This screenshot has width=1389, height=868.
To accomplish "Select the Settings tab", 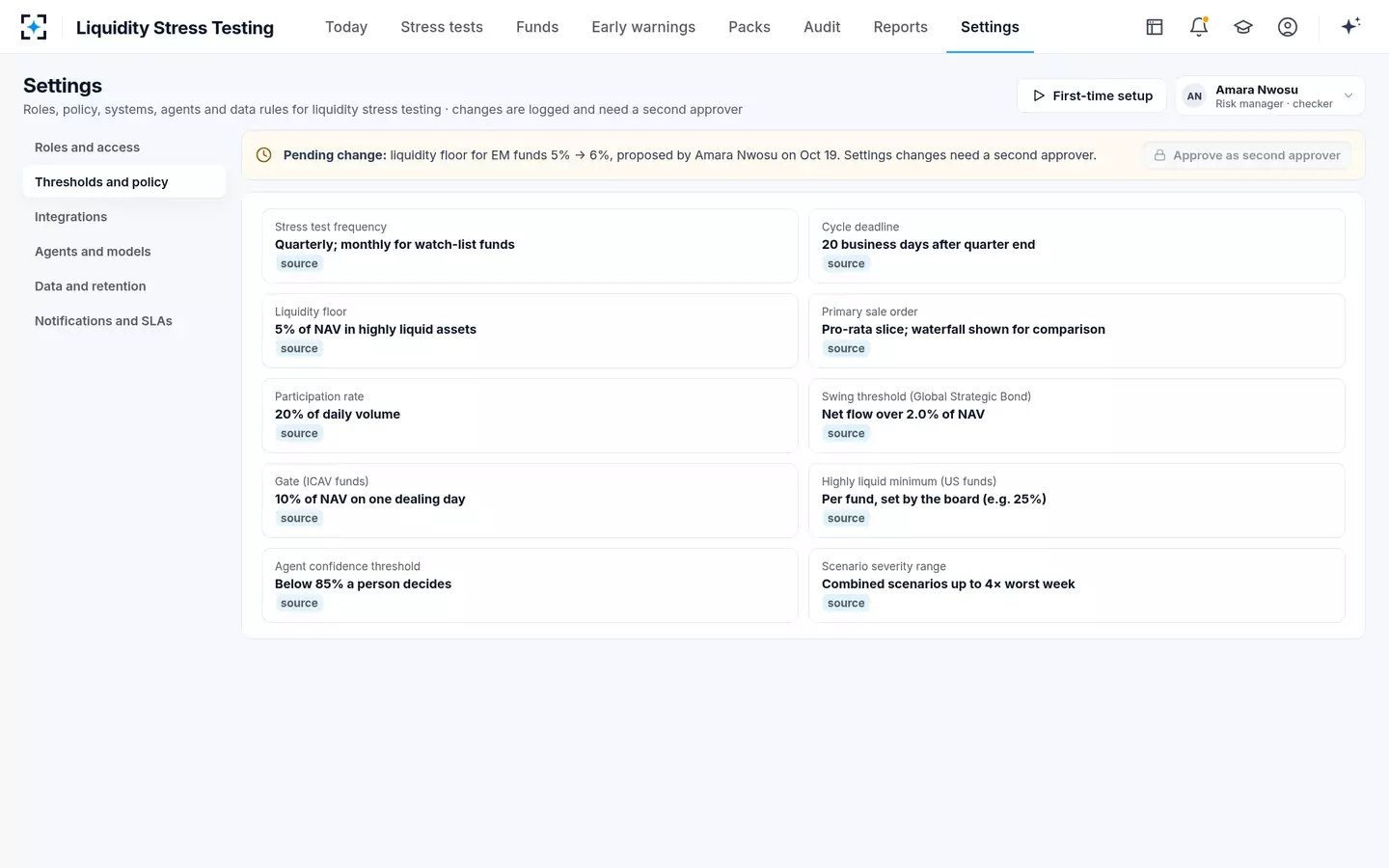I will pyautogui.click(x=990, y=27).
